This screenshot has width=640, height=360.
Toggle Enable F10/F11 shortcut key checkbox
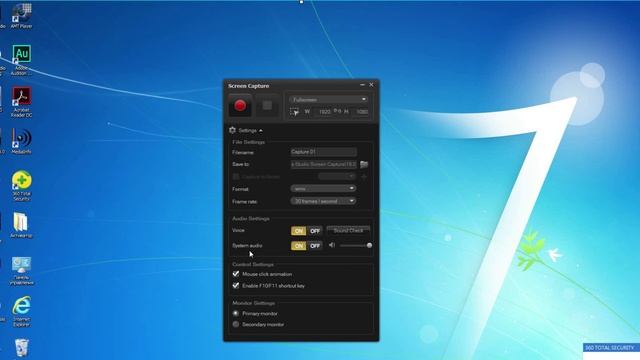pyautogui.click(x=236, y=286)
